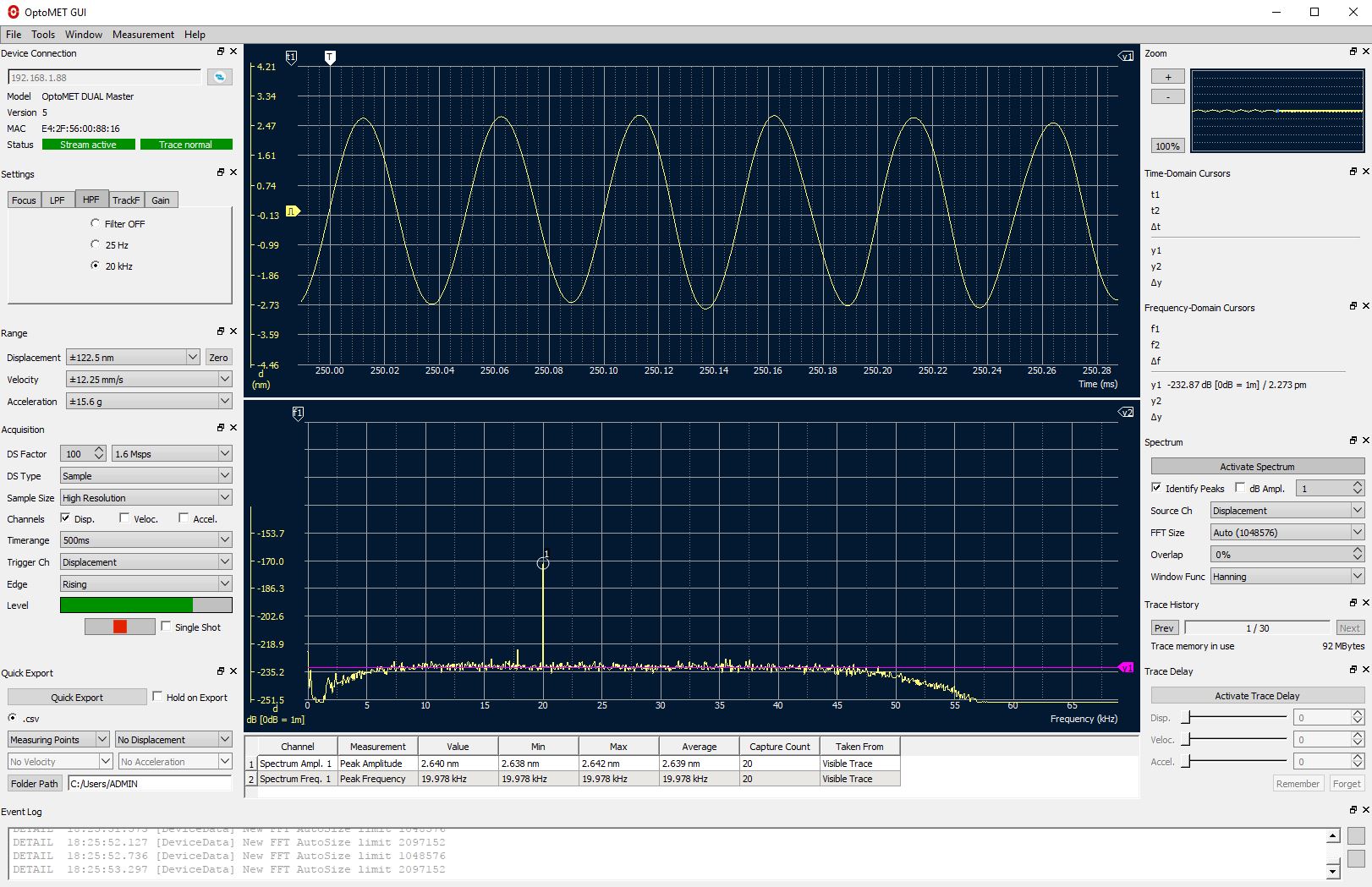Open the 1.6 Msps sample rate dropdown
Image resolution: width=1372 pixels, height=887 pixels.
tap(172, 454)
